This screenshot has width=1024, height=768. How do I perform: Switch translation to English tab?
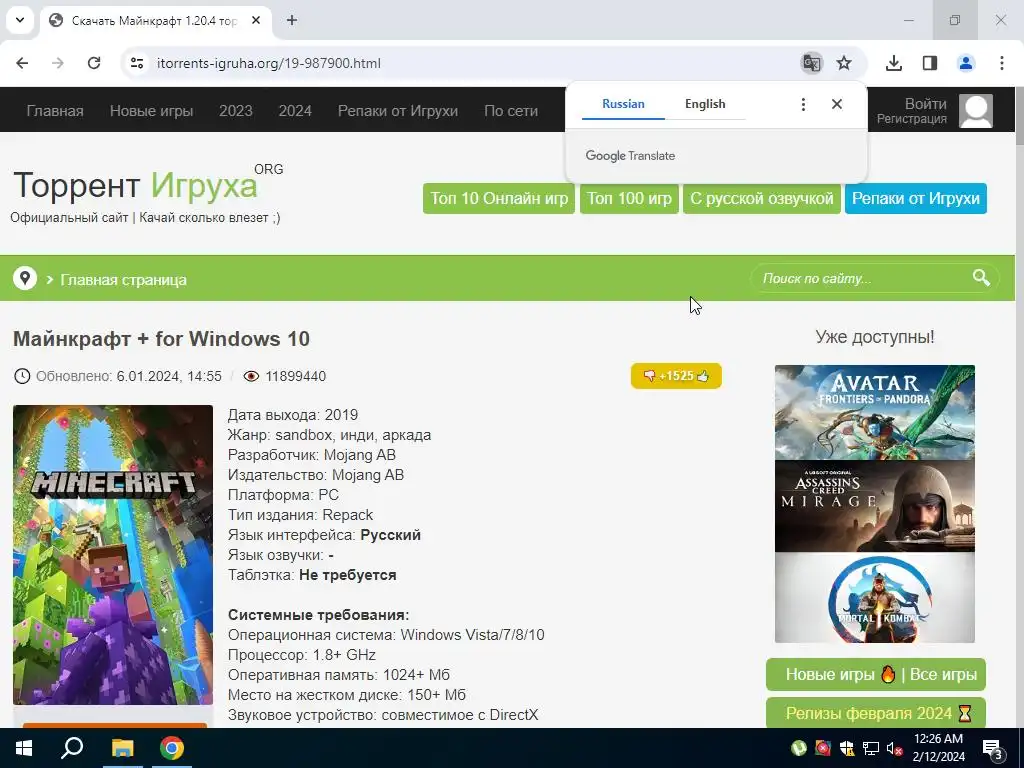705,104
